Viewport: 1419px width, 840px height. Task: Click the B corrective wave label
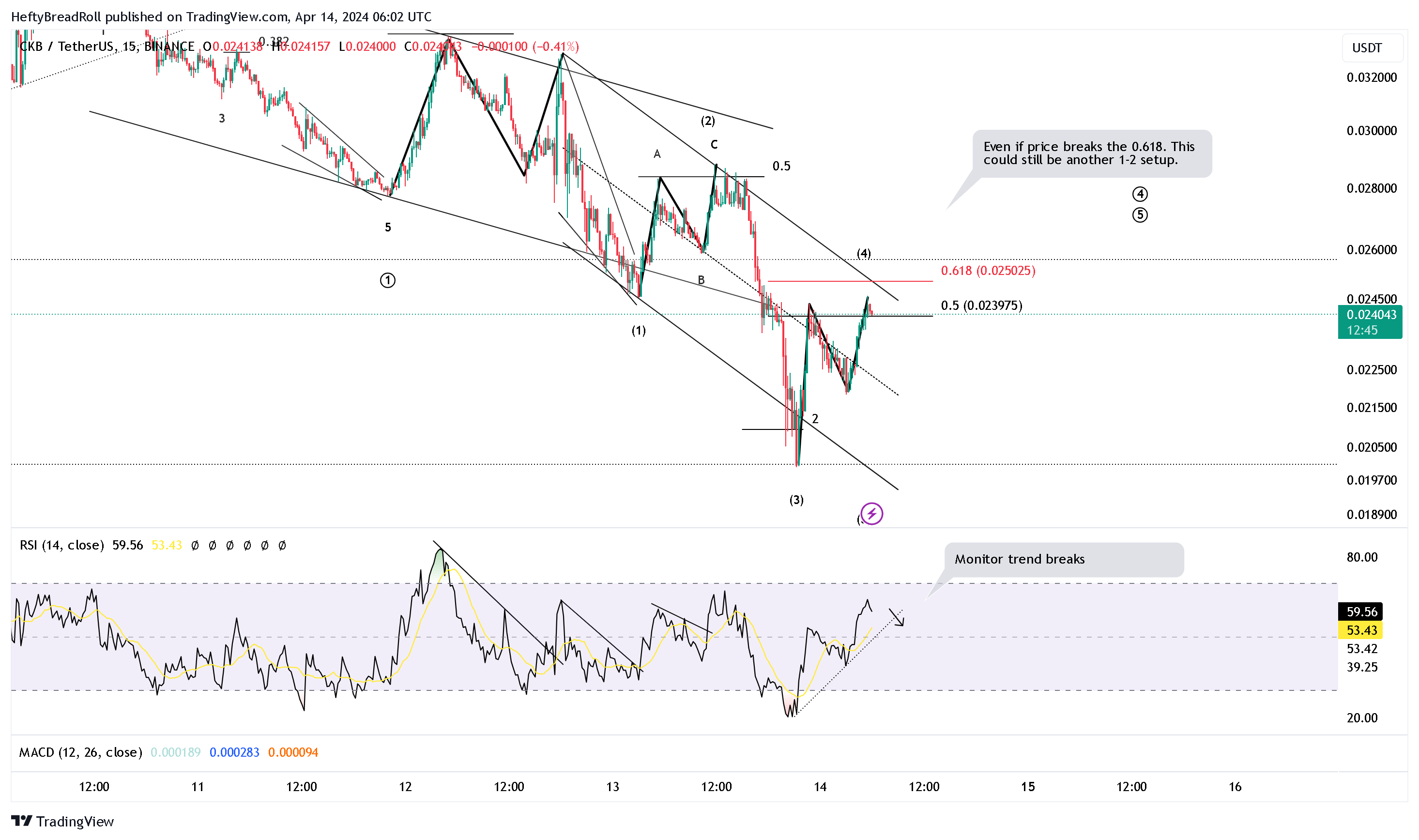click(x=702, y=280)
